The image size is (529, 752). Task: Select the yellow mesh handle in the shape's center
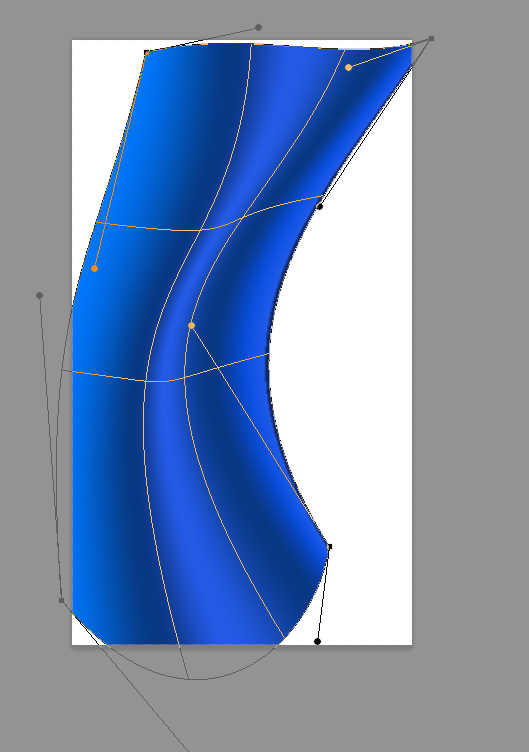pos(191,326)
